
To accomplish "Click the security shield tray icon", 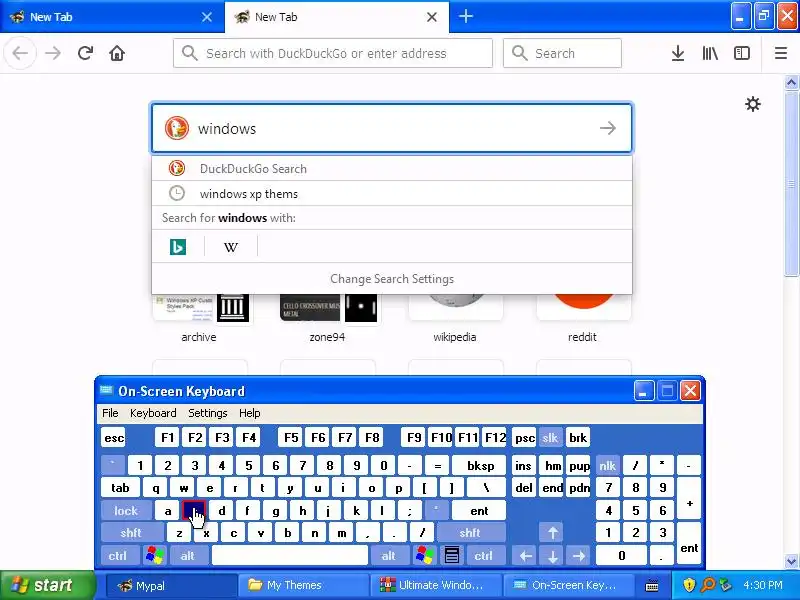I will point(689,585).
